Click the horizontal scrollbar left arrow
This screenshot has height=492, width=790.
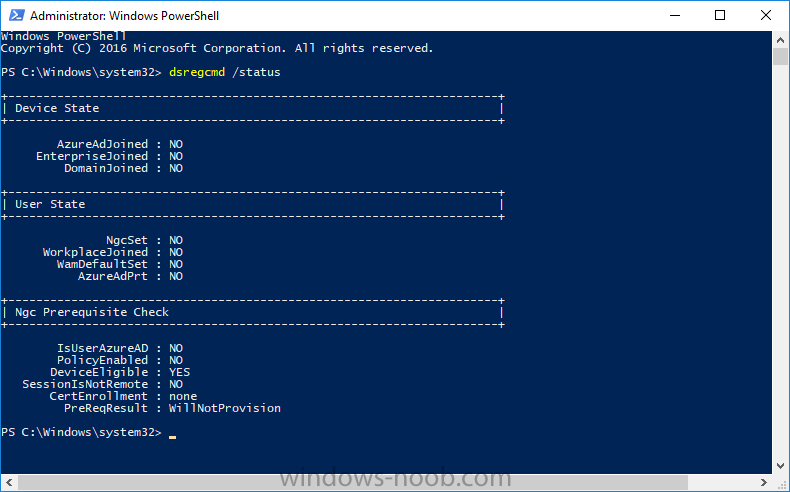[x=9, y=482]
